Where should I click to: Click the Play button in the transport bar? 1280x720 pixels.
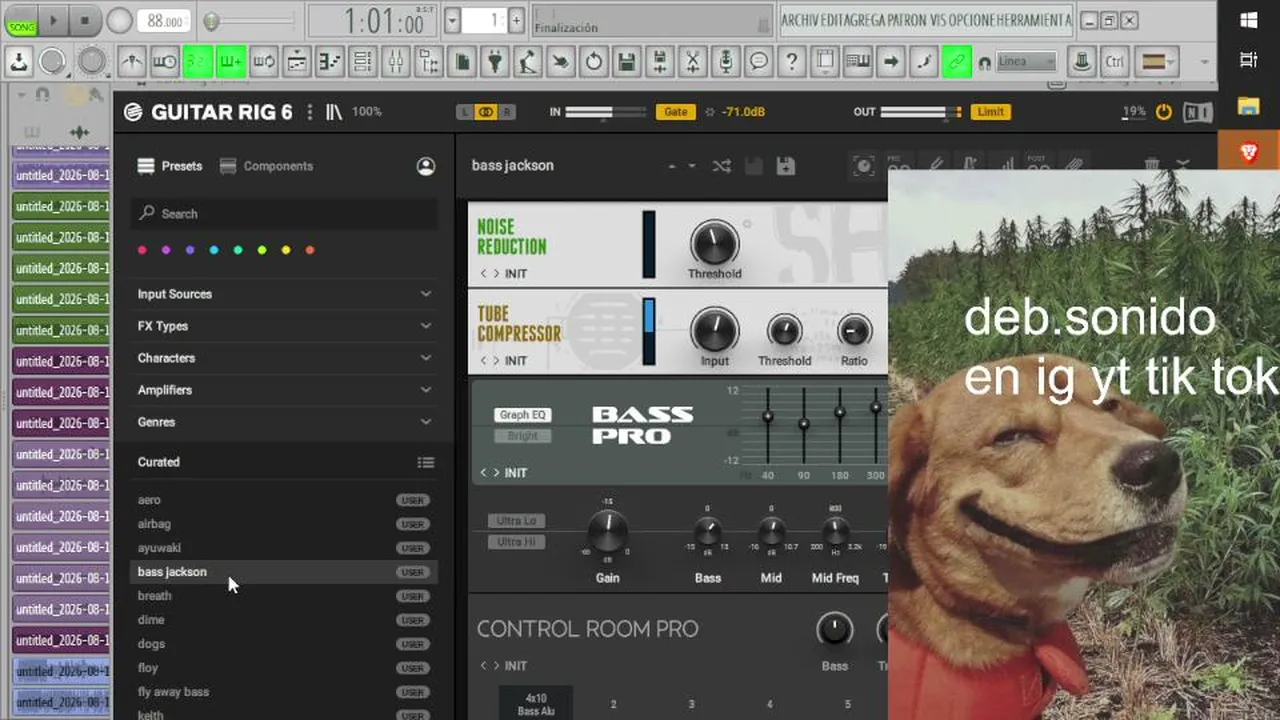pyautogui.click(x=53, y=20)
